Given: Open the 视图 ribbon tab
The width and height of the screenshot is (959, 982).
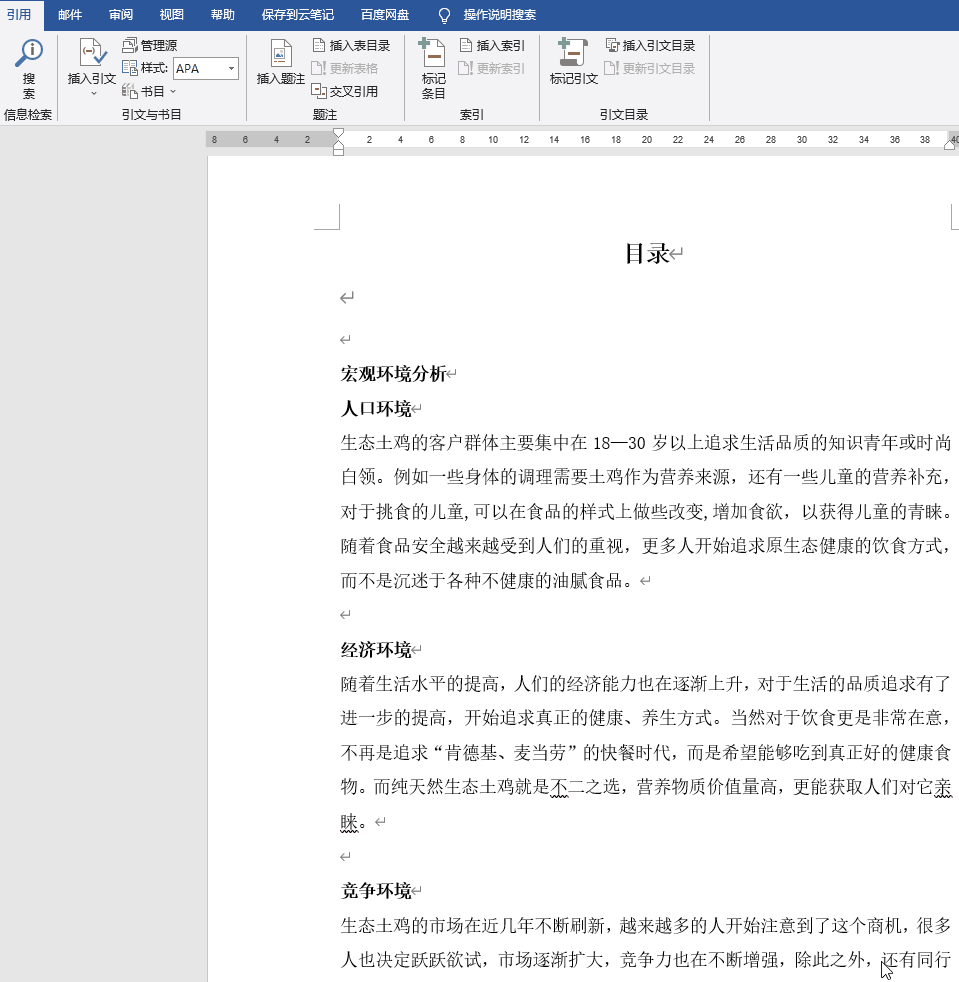Looking at the screenshot, I should pos(172,15).
